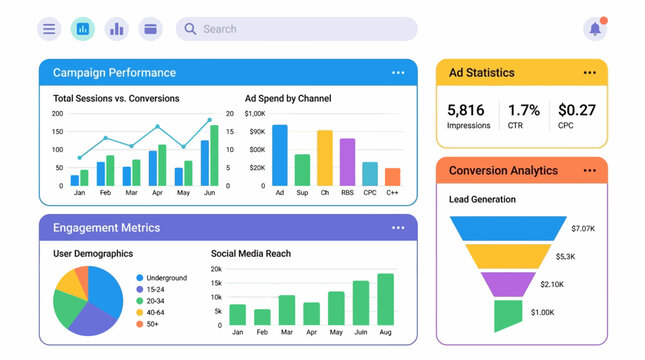Screen dimensions: 645x360
Task: Click inside the Search field
Action: coord(297,29)
